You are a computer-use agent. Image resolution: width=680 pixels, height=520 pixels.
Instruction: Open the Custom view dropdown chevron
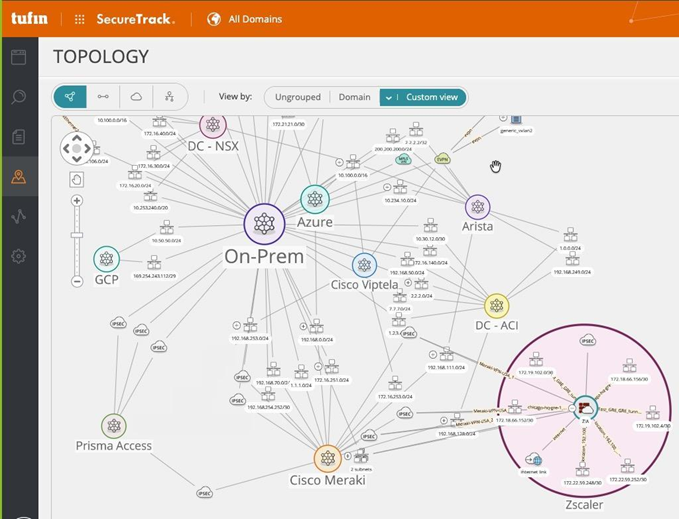coord(389,97)
